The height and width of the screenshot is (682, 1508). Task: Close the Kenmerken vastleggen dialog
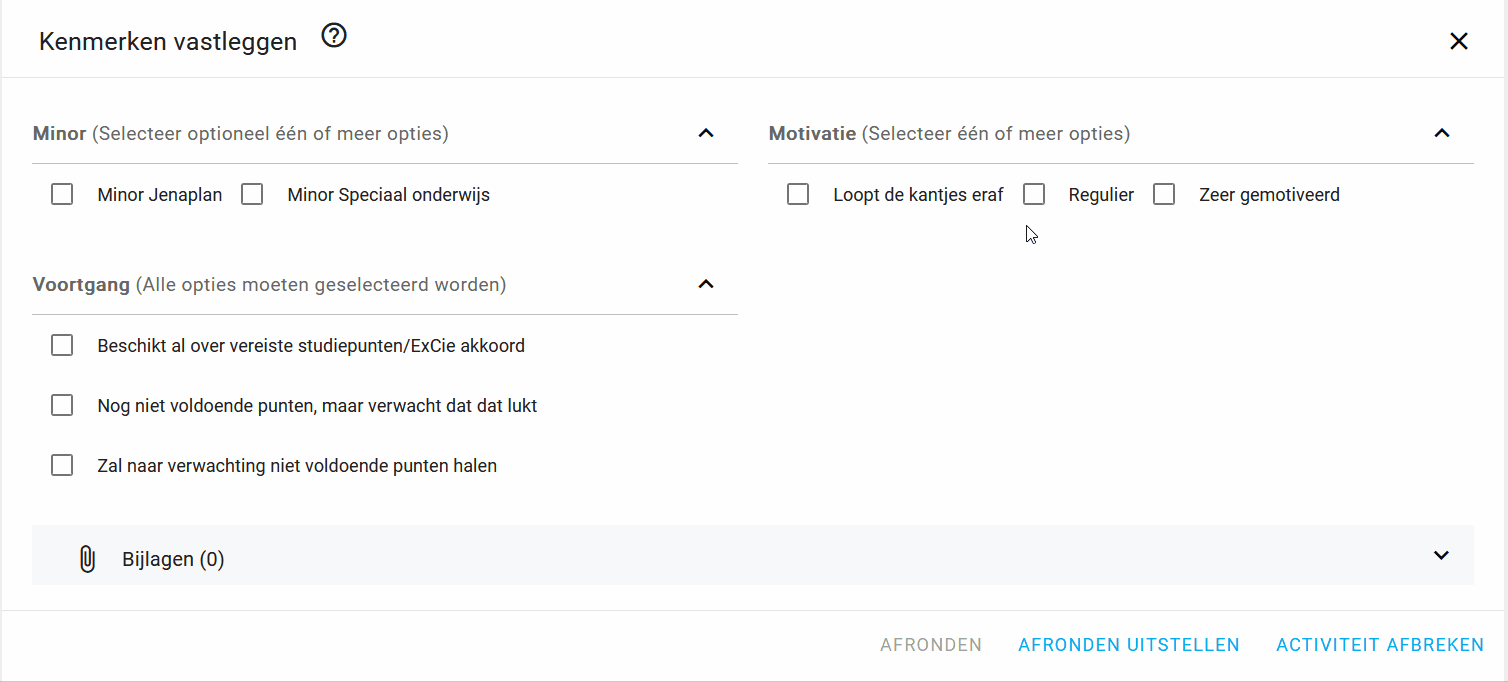click(1459, 41)
